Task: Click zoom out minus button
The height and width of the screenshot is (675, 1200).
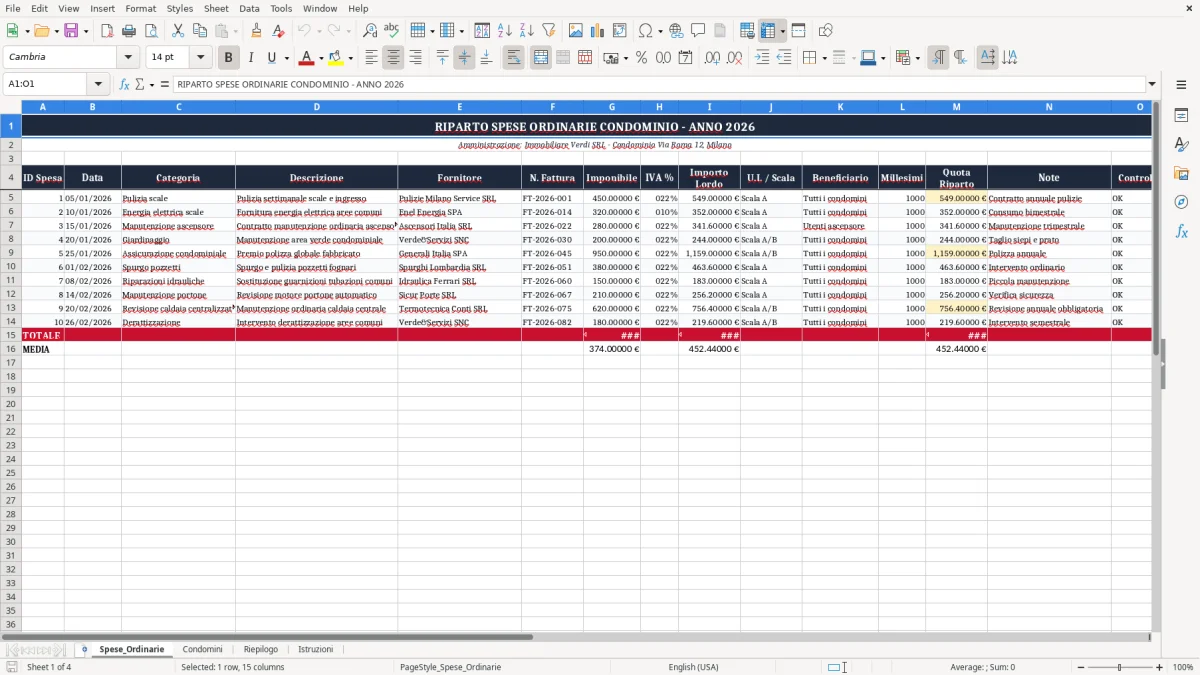Action: click(1081, 667)
